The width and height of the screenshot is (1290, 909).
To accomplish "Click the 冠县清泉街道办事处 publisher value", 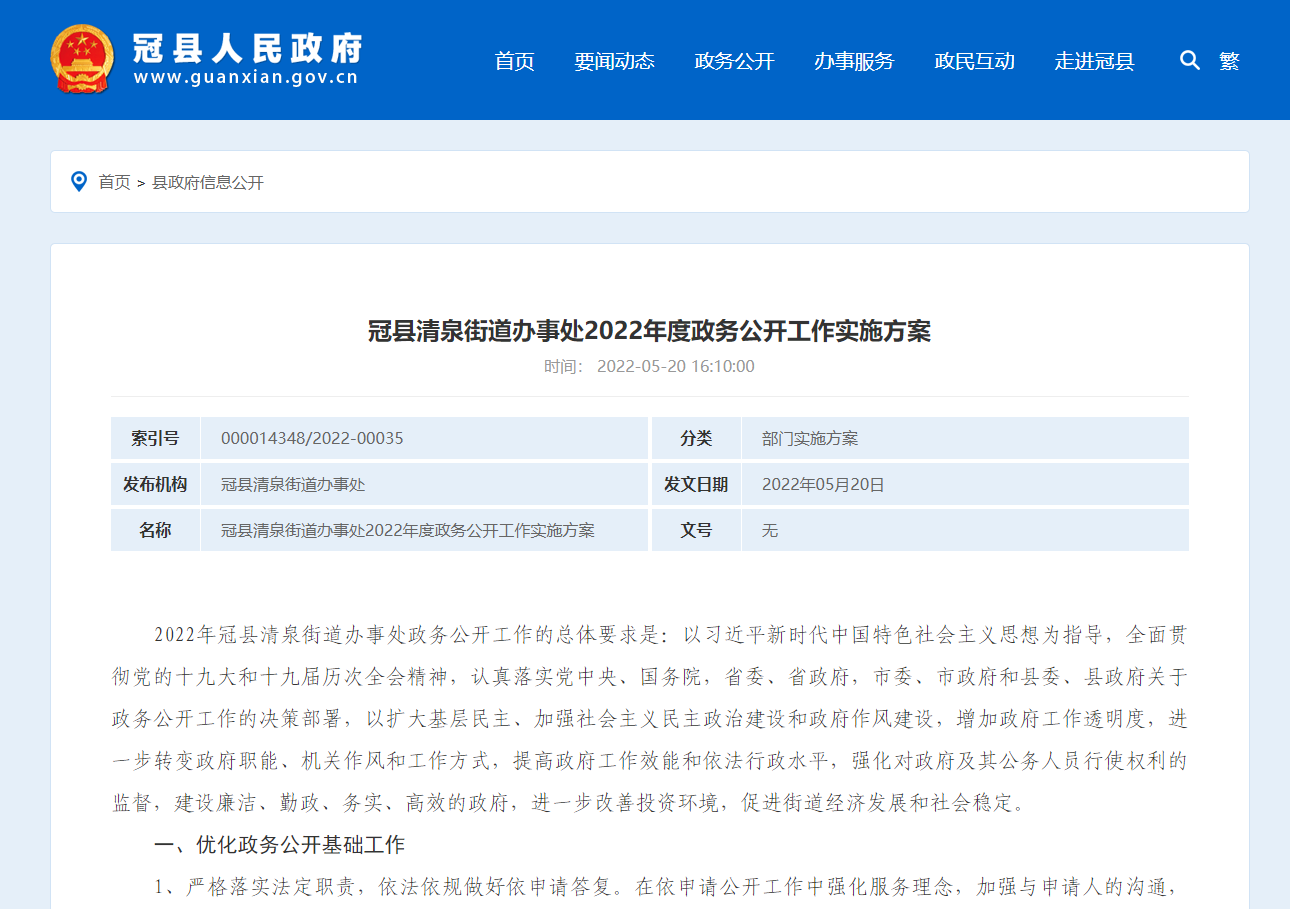I will (293, 484).
